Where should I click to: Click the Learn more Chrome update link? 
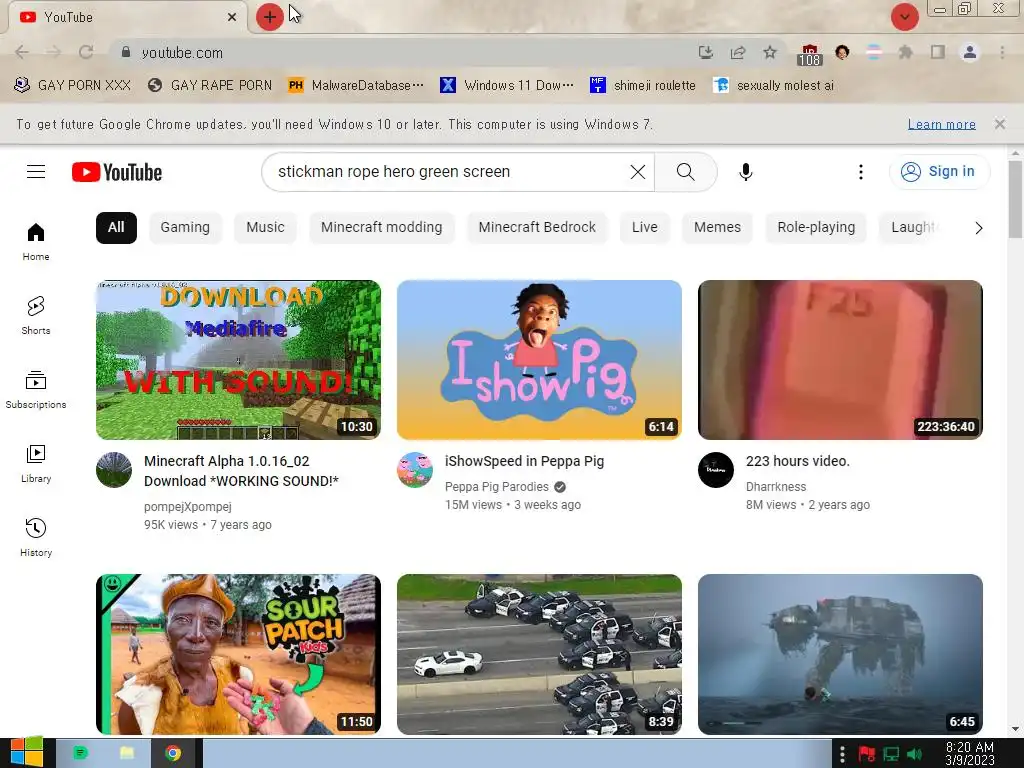941,124
